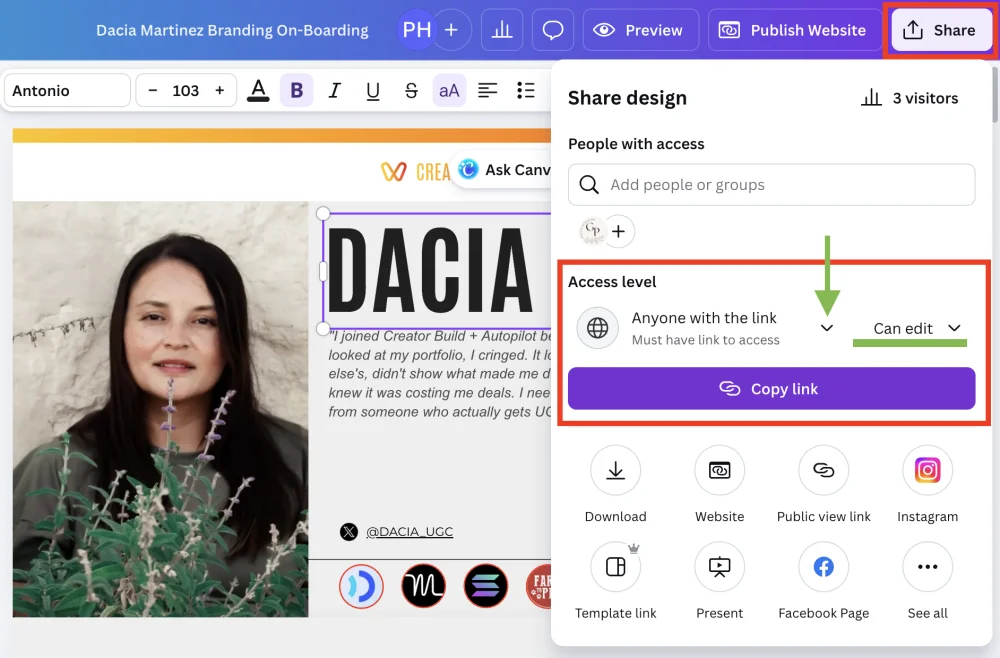
Task: Open the text case (aA) option
Action: point(448,90)
